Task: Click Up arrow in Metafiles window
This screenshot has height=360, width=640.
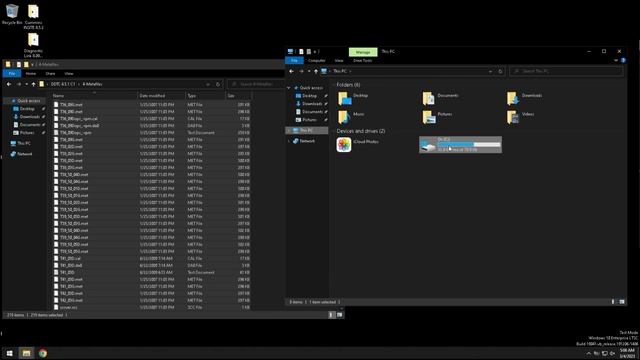Action: [x=33, y=84]
